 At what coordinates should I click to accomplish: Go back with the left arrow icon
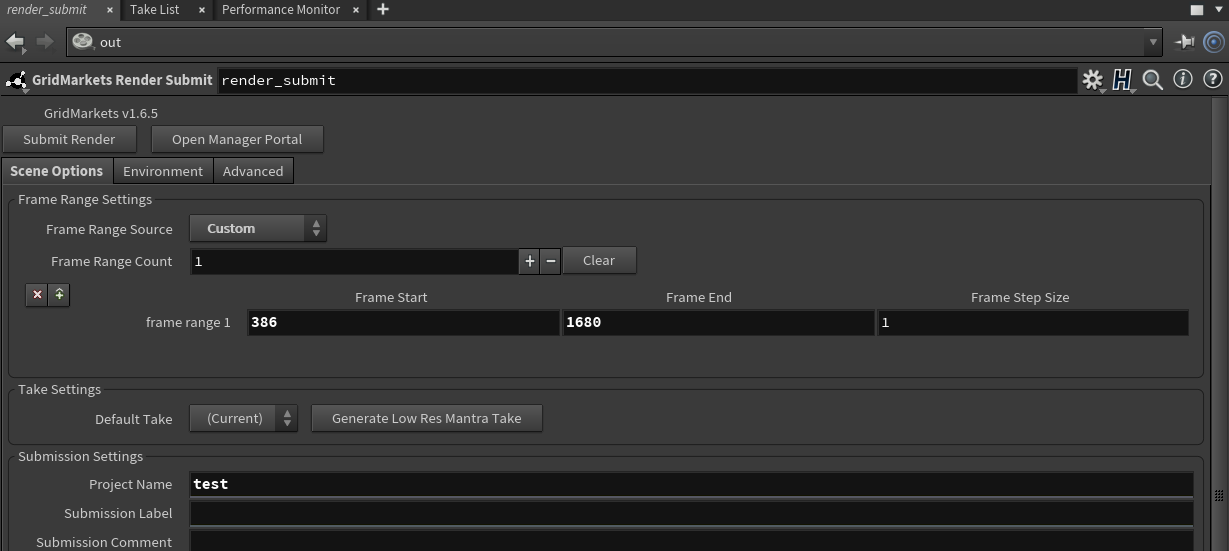point(15,42)
